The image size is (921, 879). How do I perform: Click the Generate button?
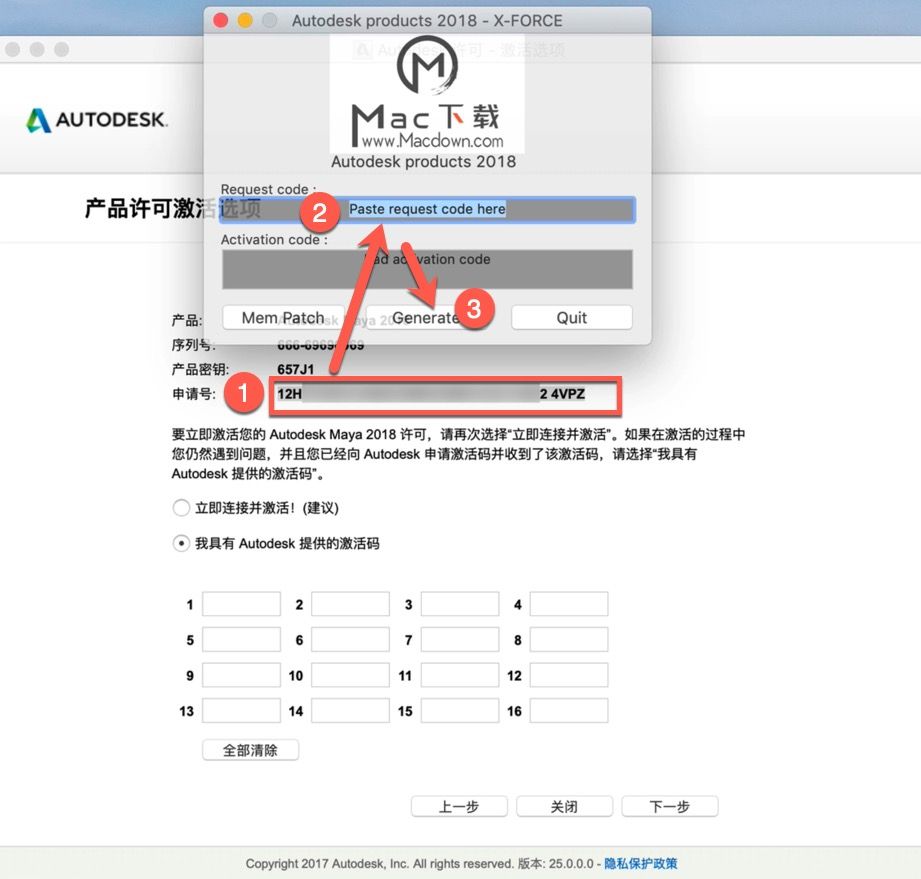[x=428, y=318]
